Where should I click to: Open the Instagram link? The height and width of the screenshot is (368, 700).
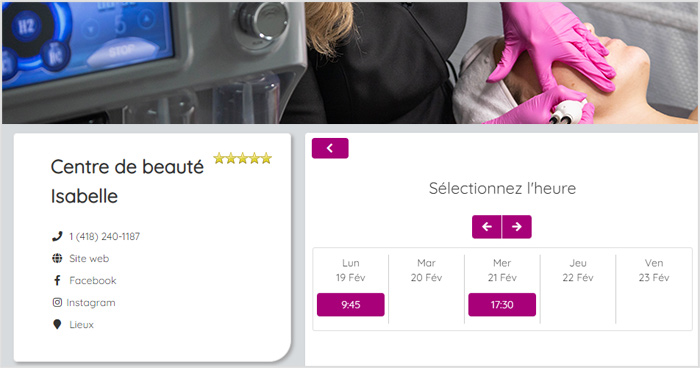coord(91,303)
